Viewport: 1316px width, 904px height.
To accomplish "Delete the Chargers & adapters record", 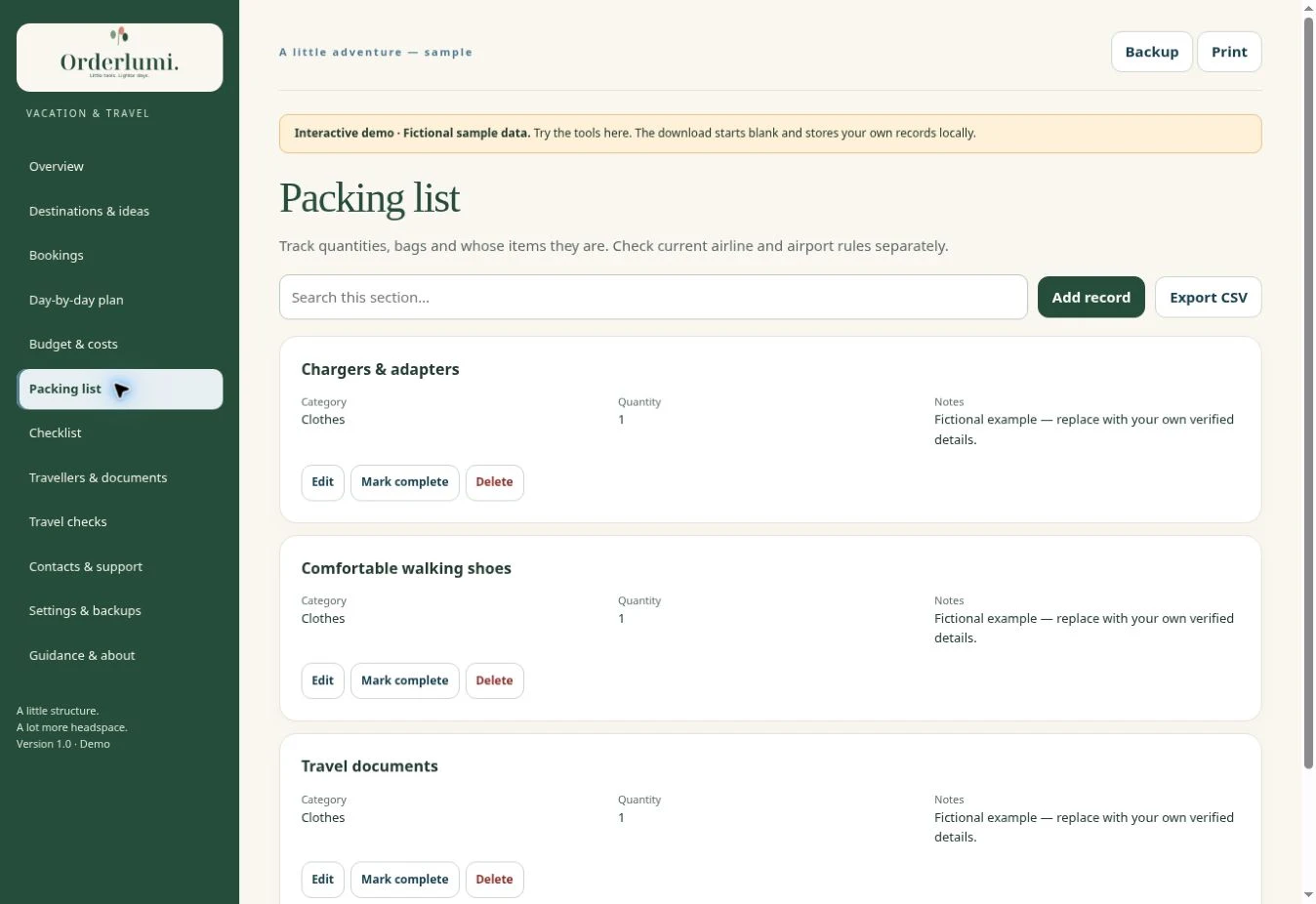I will [494, 482].
